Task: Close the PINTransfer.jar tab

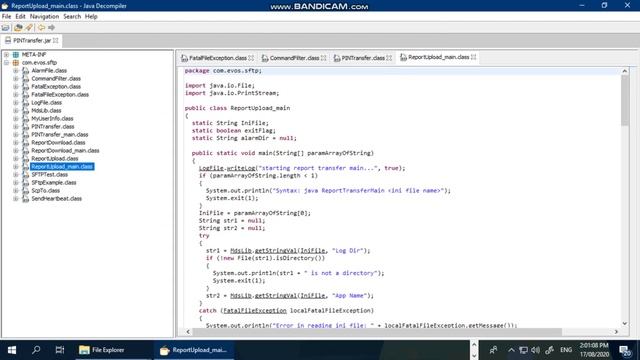Action: (56, 40)
